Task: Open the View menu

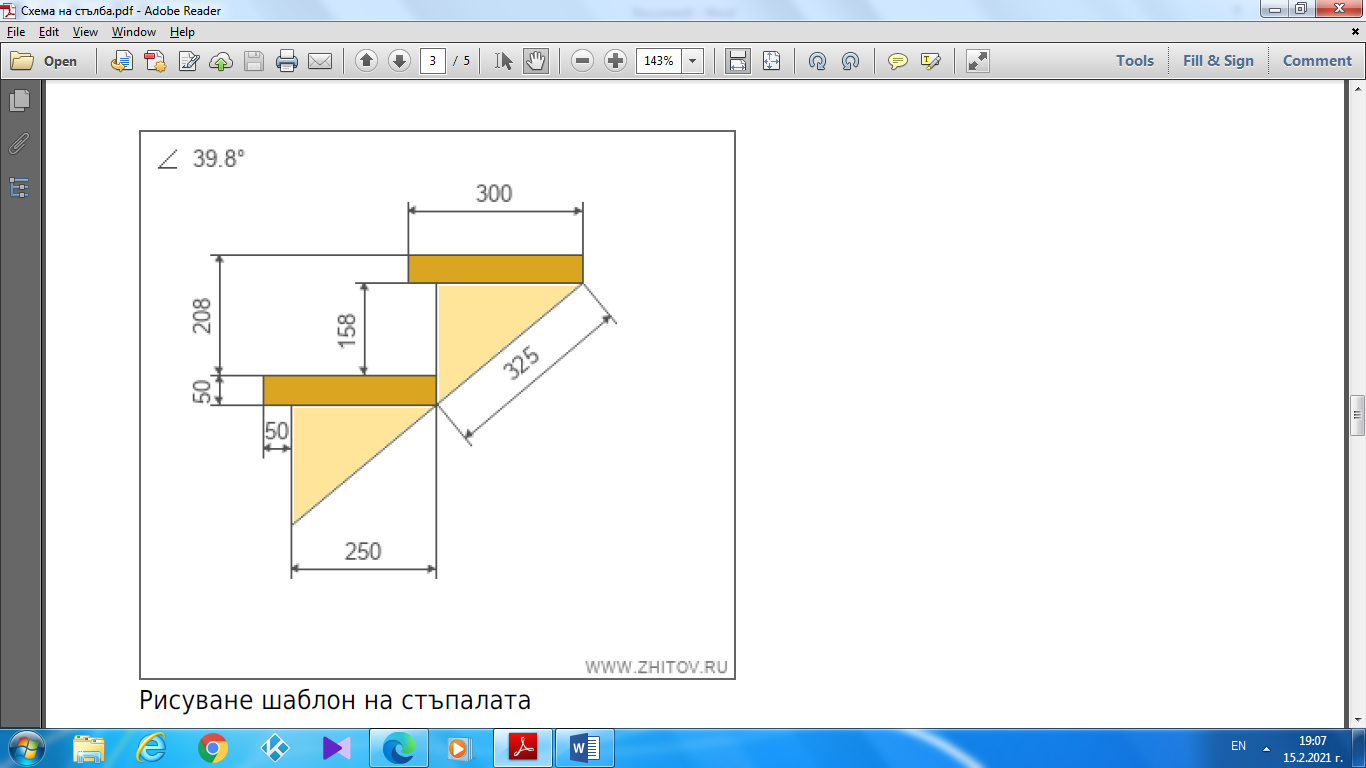Action: pos(85,32)
